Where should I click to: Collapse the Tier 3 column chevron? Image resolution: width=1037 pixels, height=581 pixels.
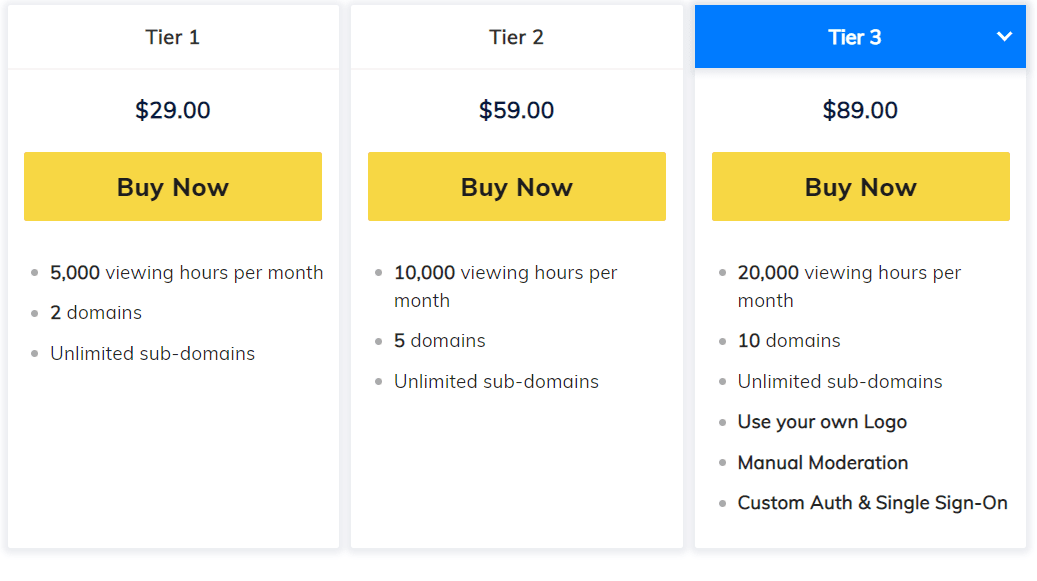click(1003, 36)
